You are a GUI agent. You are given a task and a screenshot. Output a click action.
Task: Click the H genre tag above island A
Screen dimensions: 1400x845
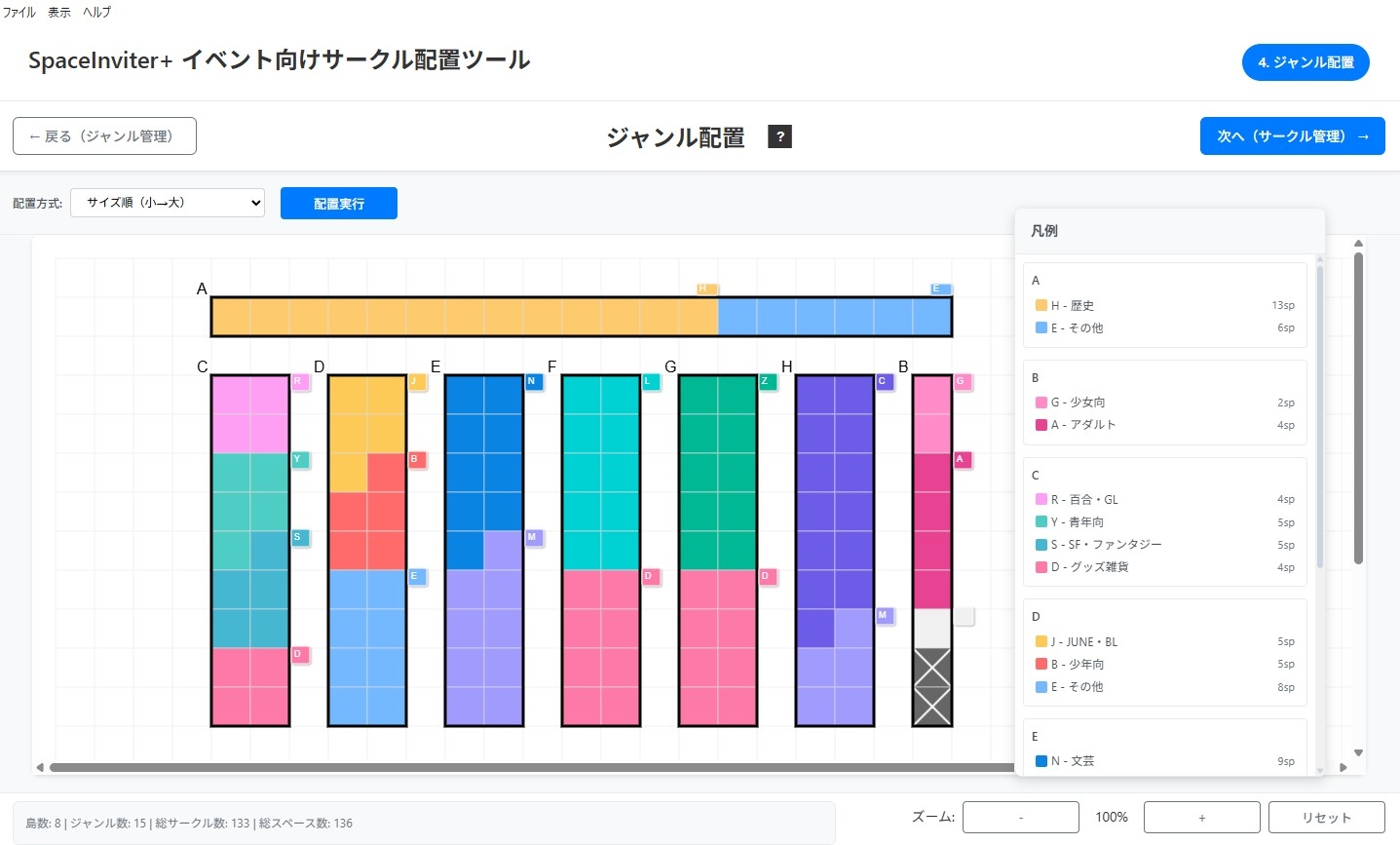[x=707, y=288]
